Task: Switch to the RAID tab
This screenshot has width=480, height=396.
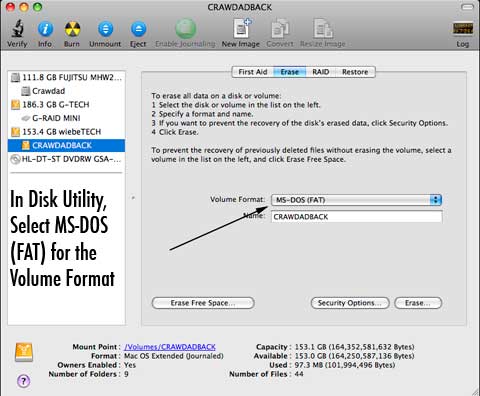Action: pos(321,72)
